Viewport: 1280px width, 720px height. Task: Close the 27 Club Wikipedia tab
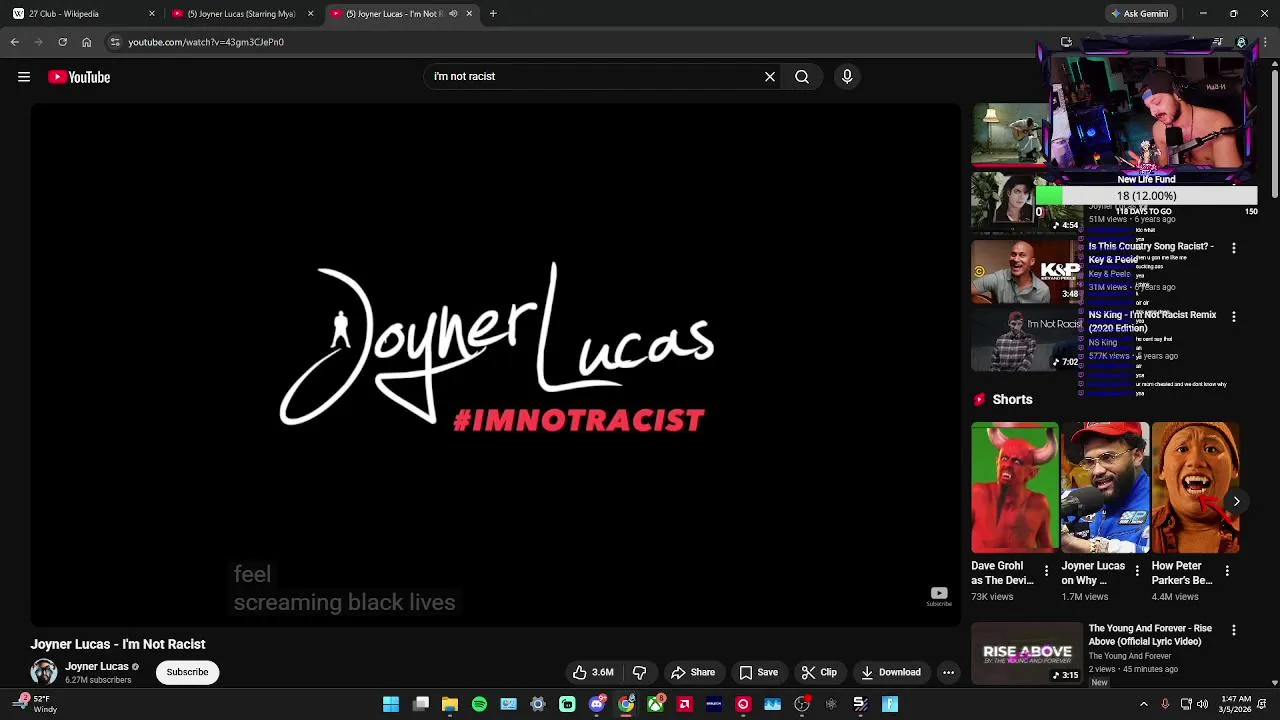(152, 14)
